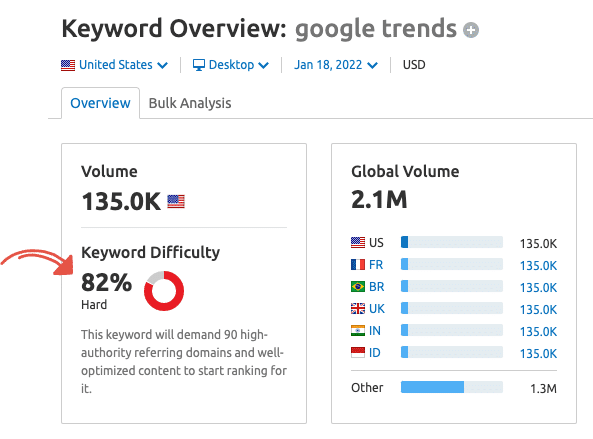Click the BR country link
This screenshot has width=593, height=439.
point(377,287)
